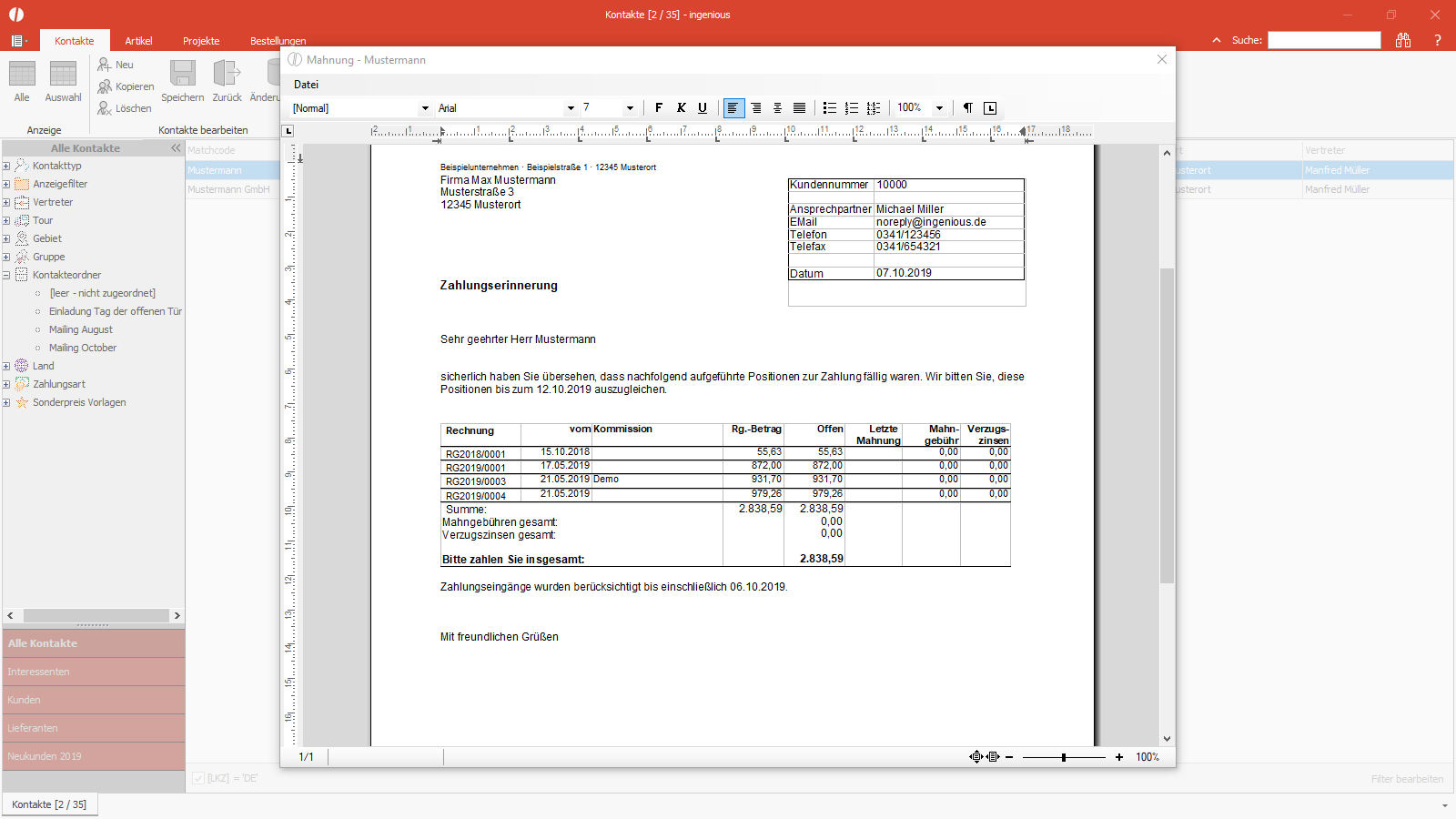Switch to the Kontakte ribbon tab

pos(75,41)
